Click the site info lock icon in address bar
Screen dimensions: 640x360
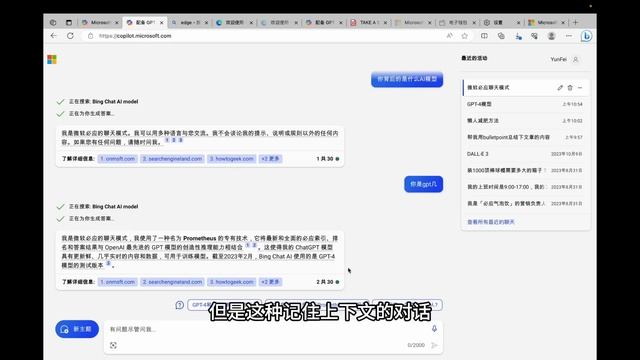coord(90,36)
